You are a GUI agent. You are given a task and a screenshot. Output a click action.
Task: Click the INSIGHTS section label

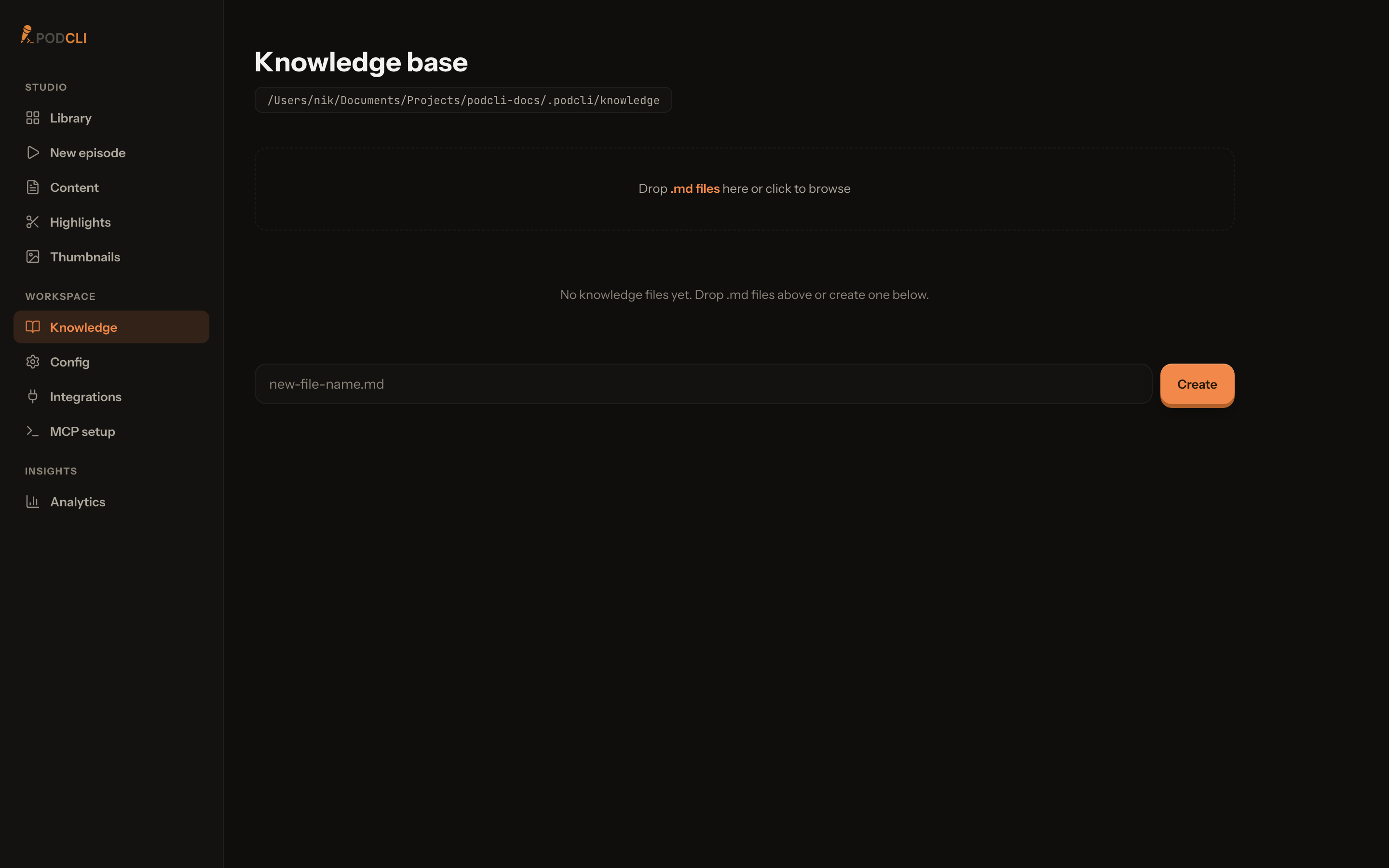point(51,471)
